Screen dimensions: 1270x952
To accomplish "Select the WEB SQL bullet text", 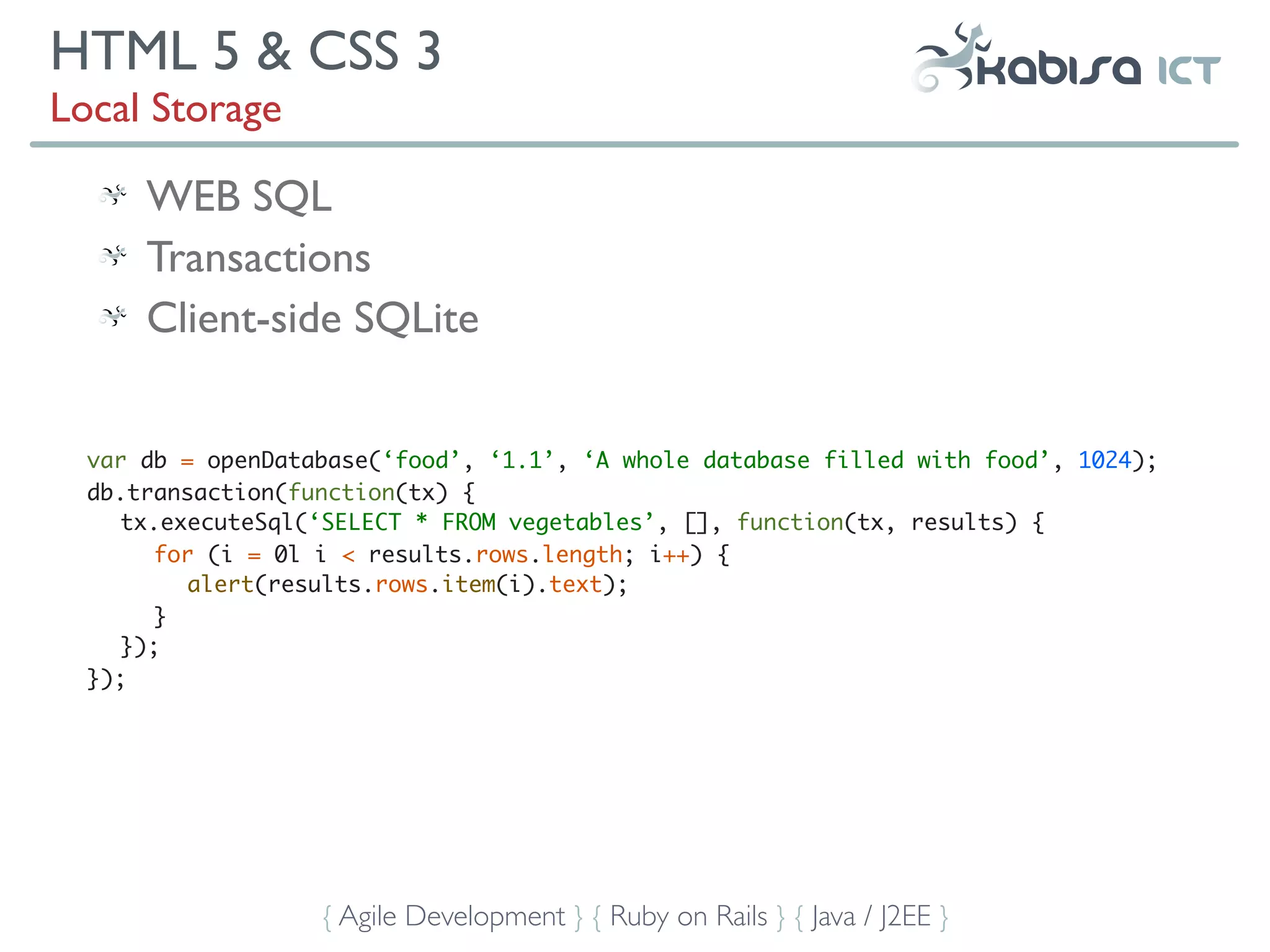I will tap(239, 196).
